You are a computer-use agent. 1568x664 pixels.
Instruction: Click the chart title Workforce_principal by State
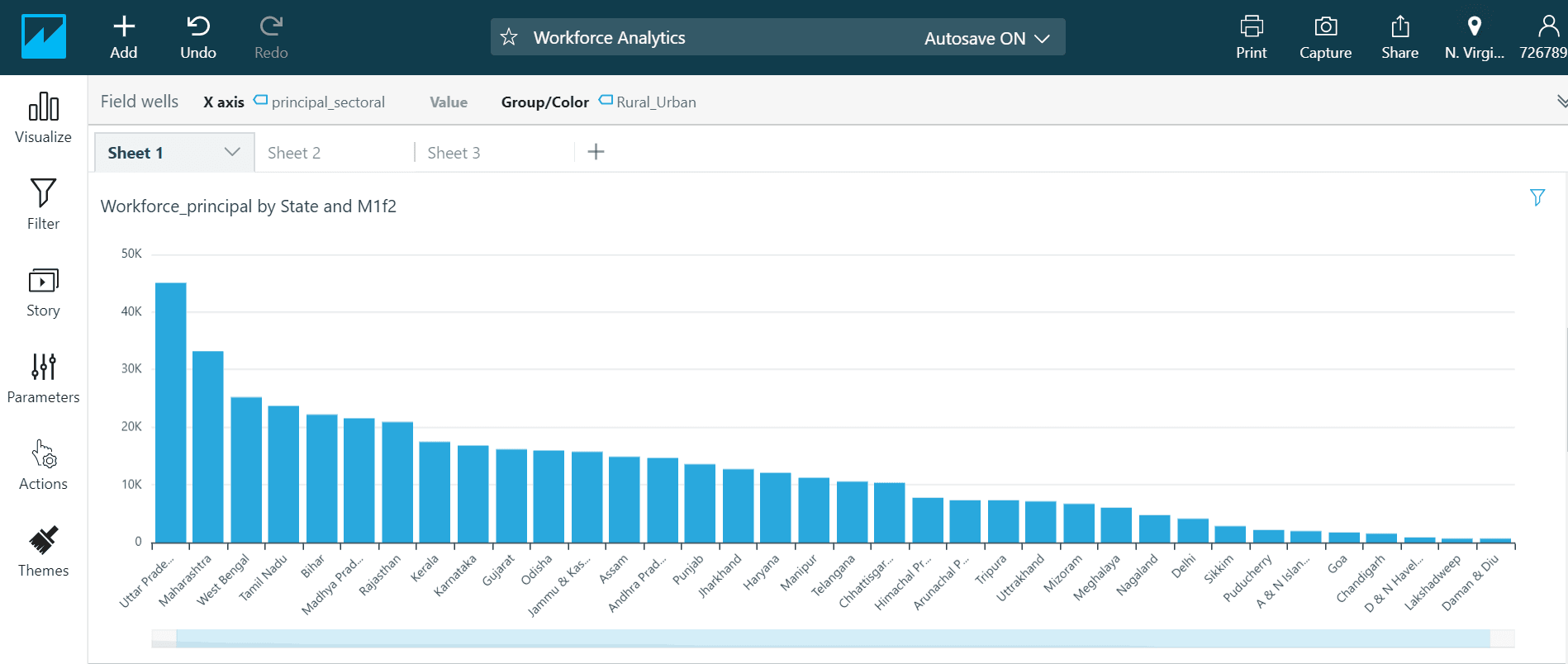249,206
